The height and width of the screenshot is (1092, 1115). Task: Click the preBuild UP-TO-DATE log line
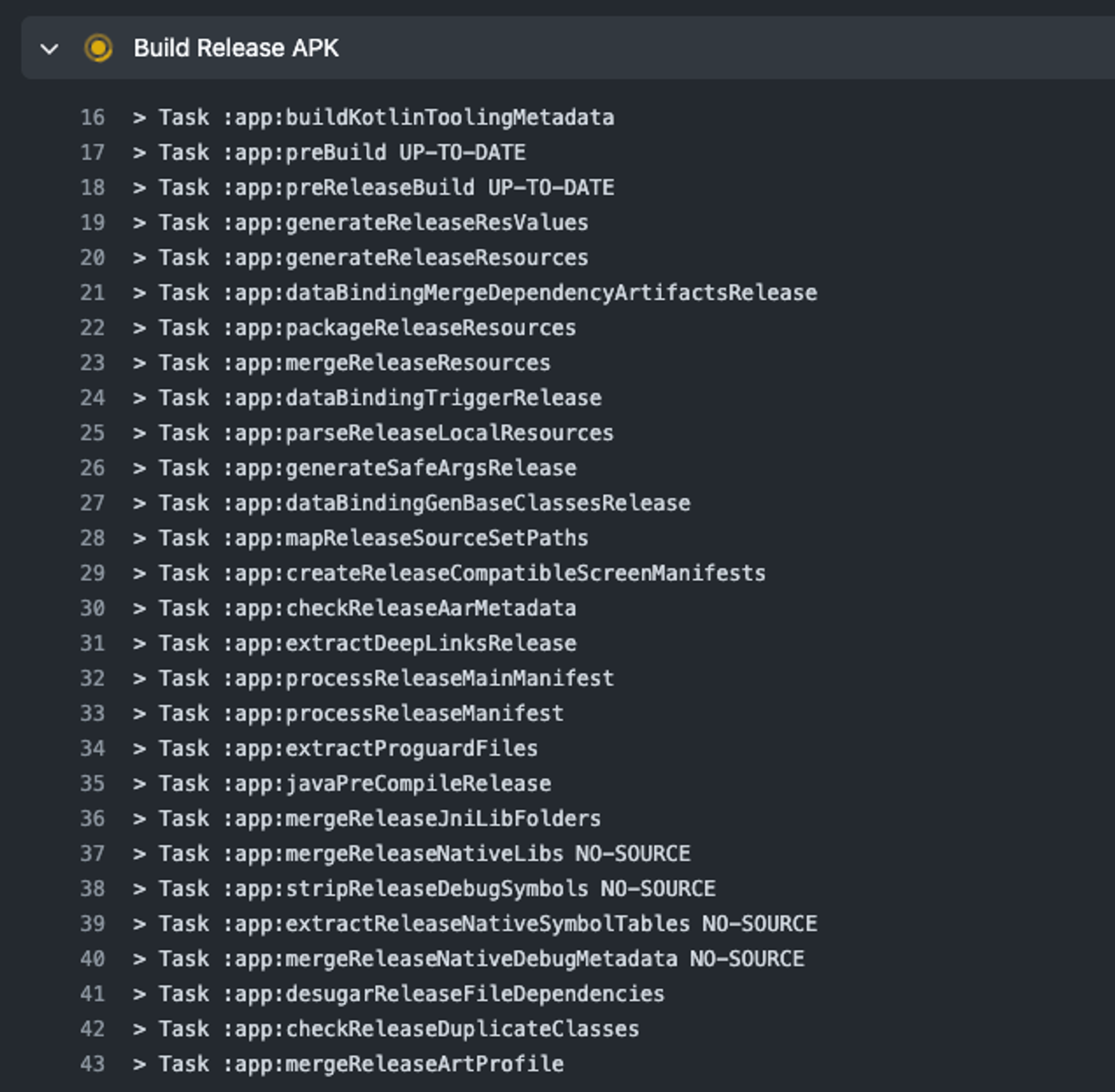[x=329, y=153]
